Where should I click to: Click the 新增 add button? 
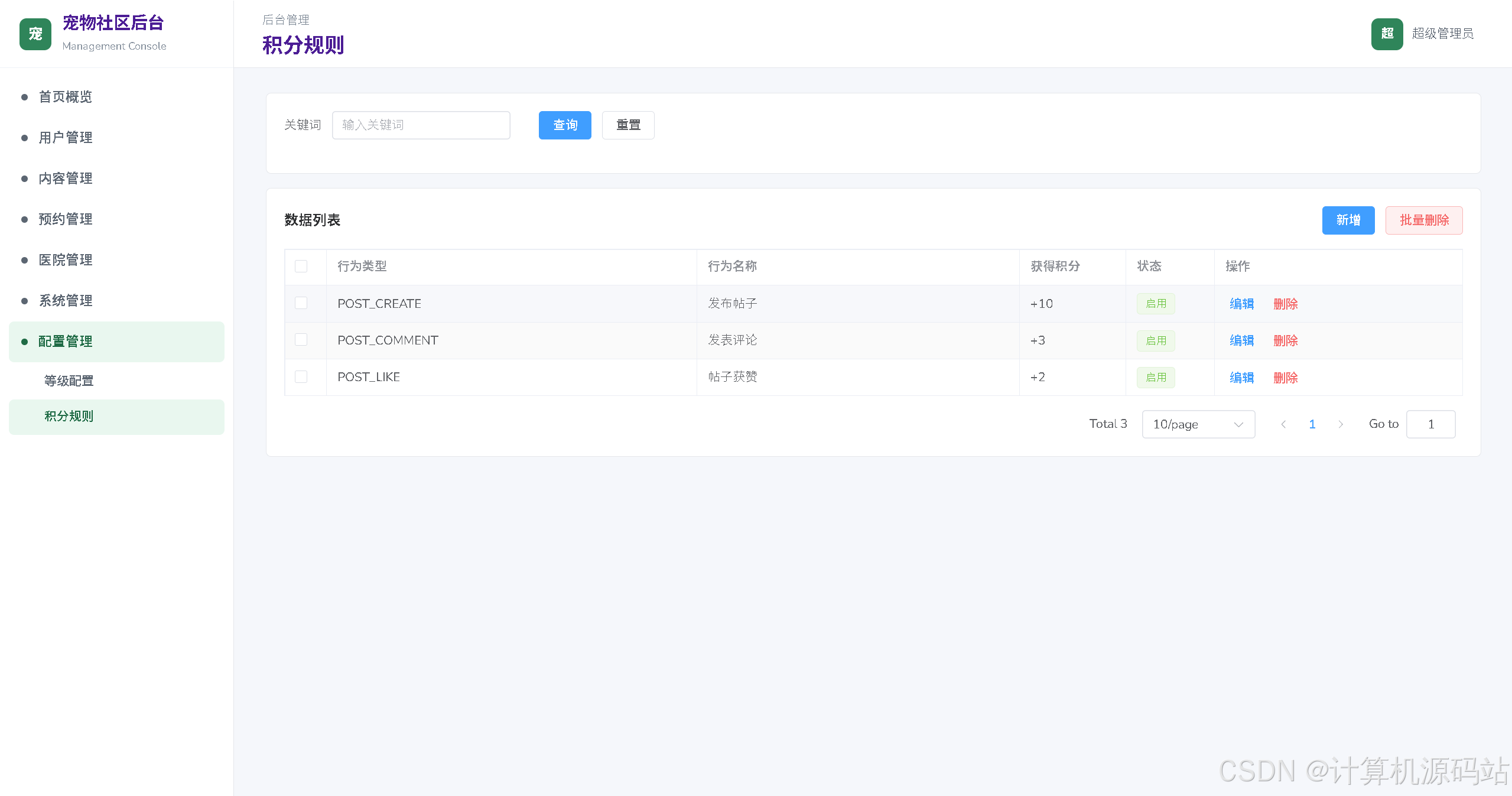pos(1348,220)
